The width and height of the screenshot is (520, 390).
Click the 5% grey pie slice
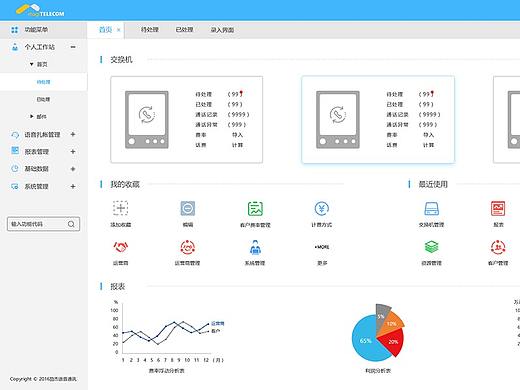381,315
